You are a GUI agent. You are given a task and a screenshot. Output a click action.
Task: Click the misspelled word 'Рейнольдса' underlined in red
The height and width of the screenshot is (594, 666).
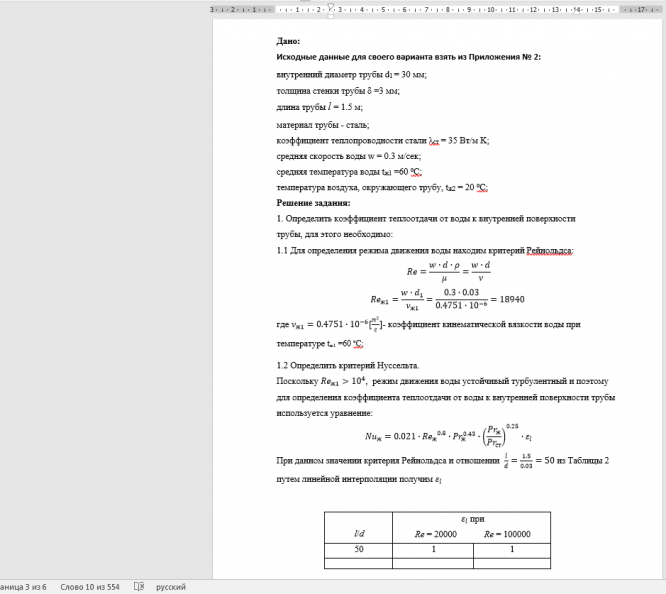(549, 251)
